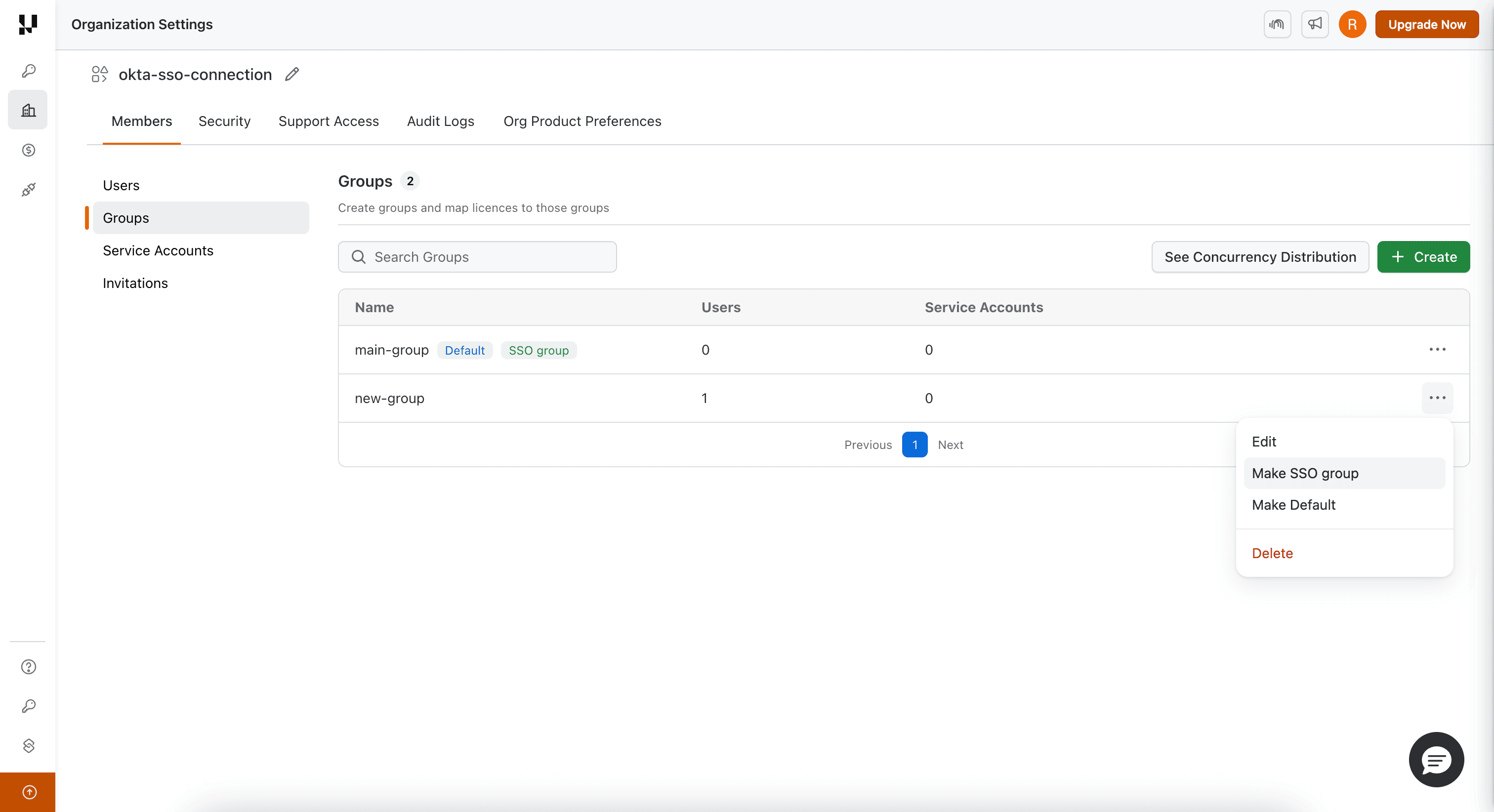Open Invitations in the side navigation
1494x812 pixels.
[201, 283]
